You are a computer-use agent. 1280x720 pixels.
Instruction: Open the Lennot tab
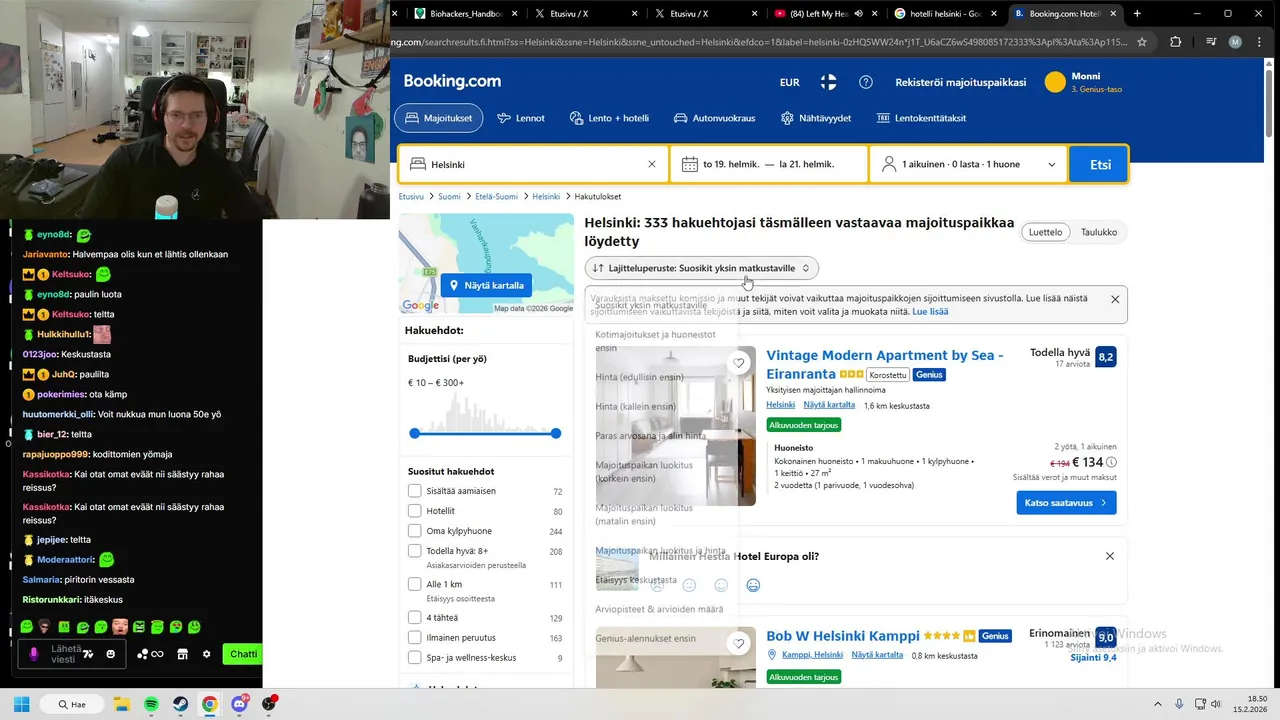(x=521, y=118)
